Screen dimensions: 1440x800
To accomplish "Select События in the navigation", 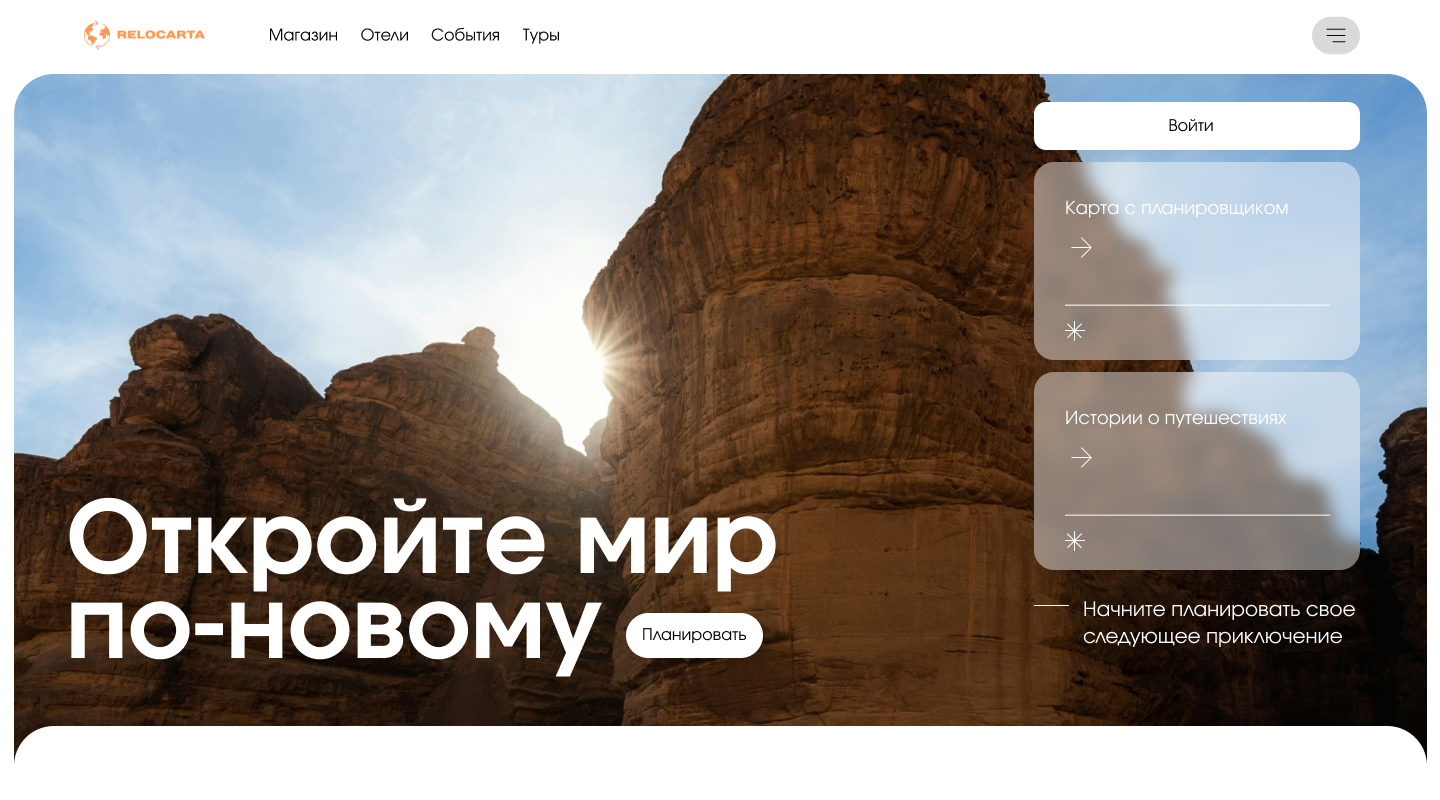I will coord(465,35).
